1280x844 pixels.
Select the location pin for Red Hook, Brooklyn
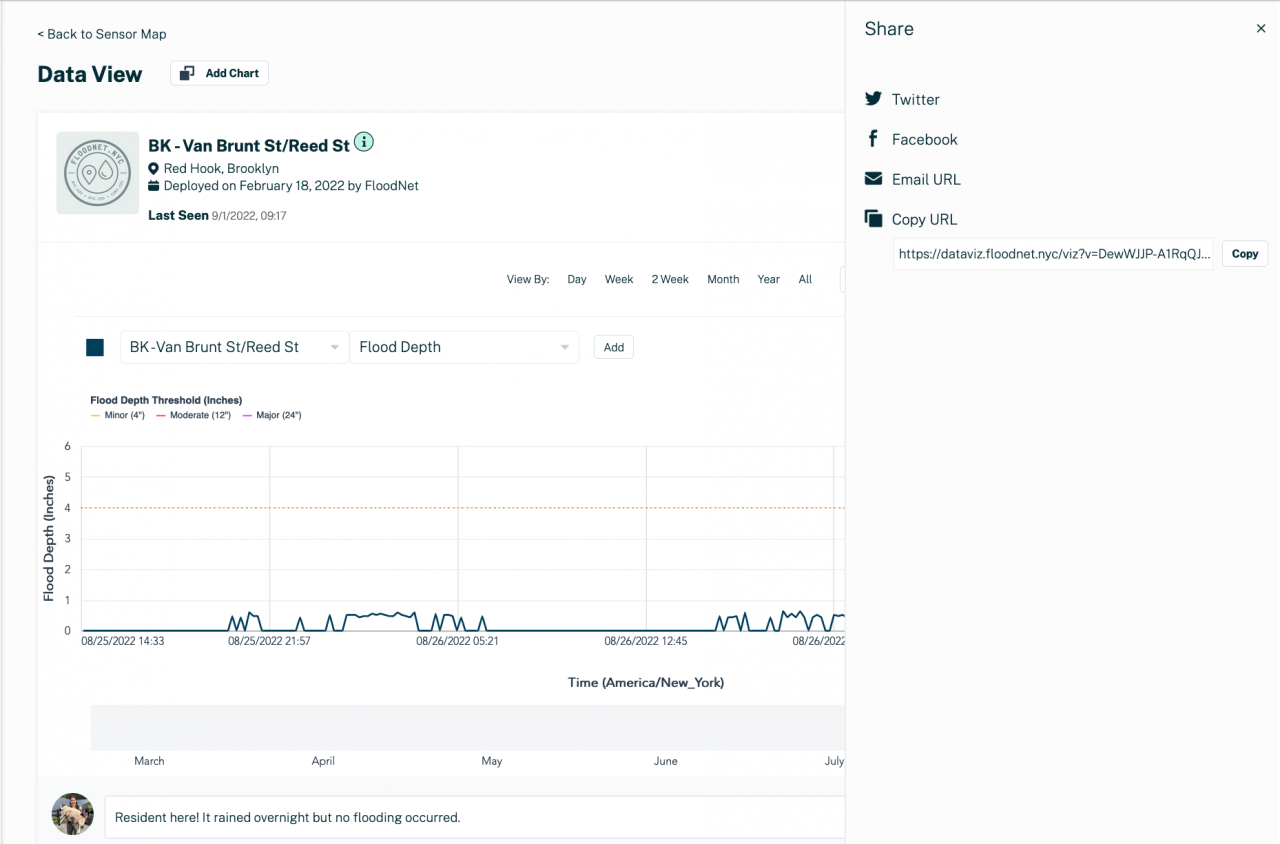(x=152, y=168)
